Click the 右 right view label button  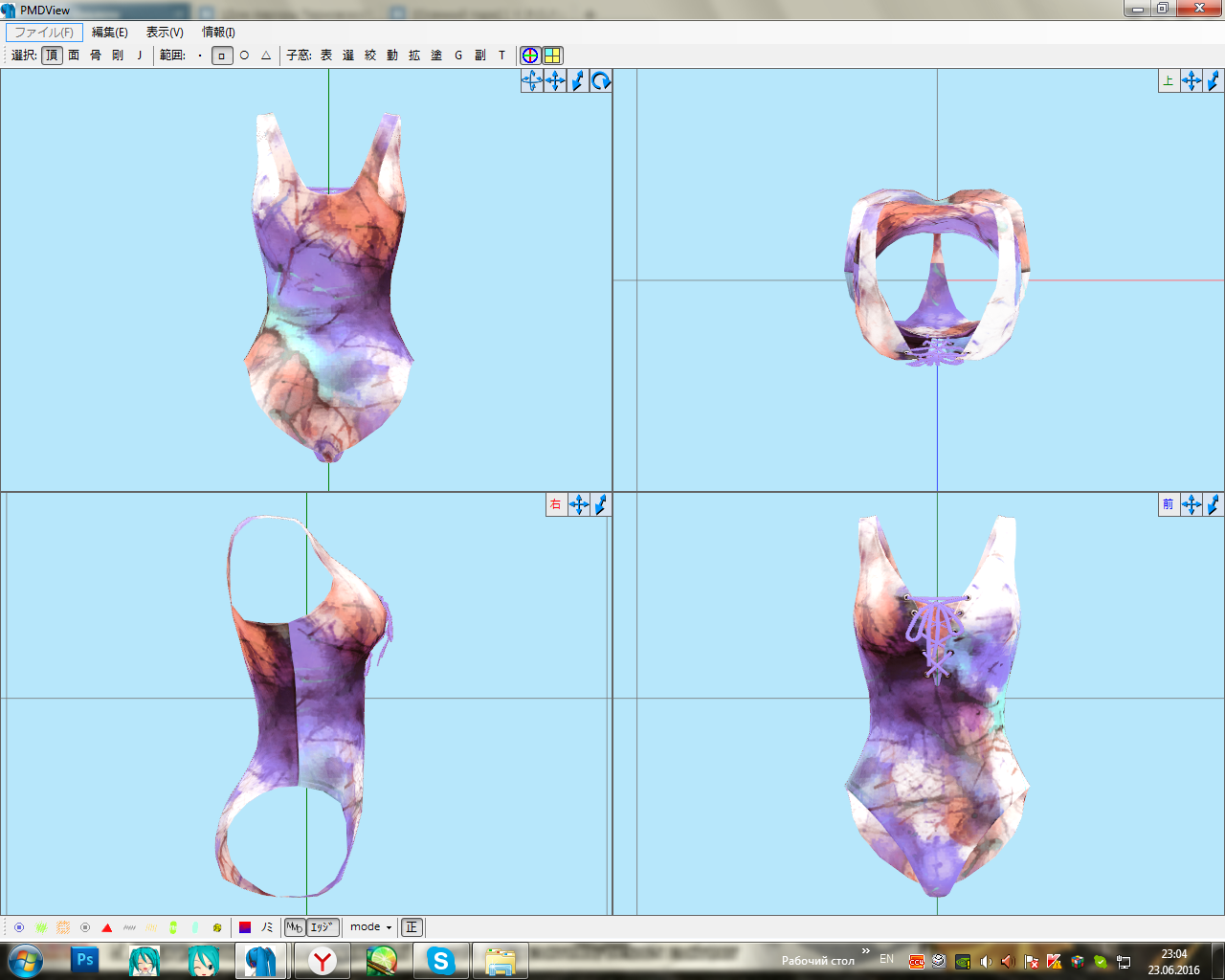click(x=556, y=504)
